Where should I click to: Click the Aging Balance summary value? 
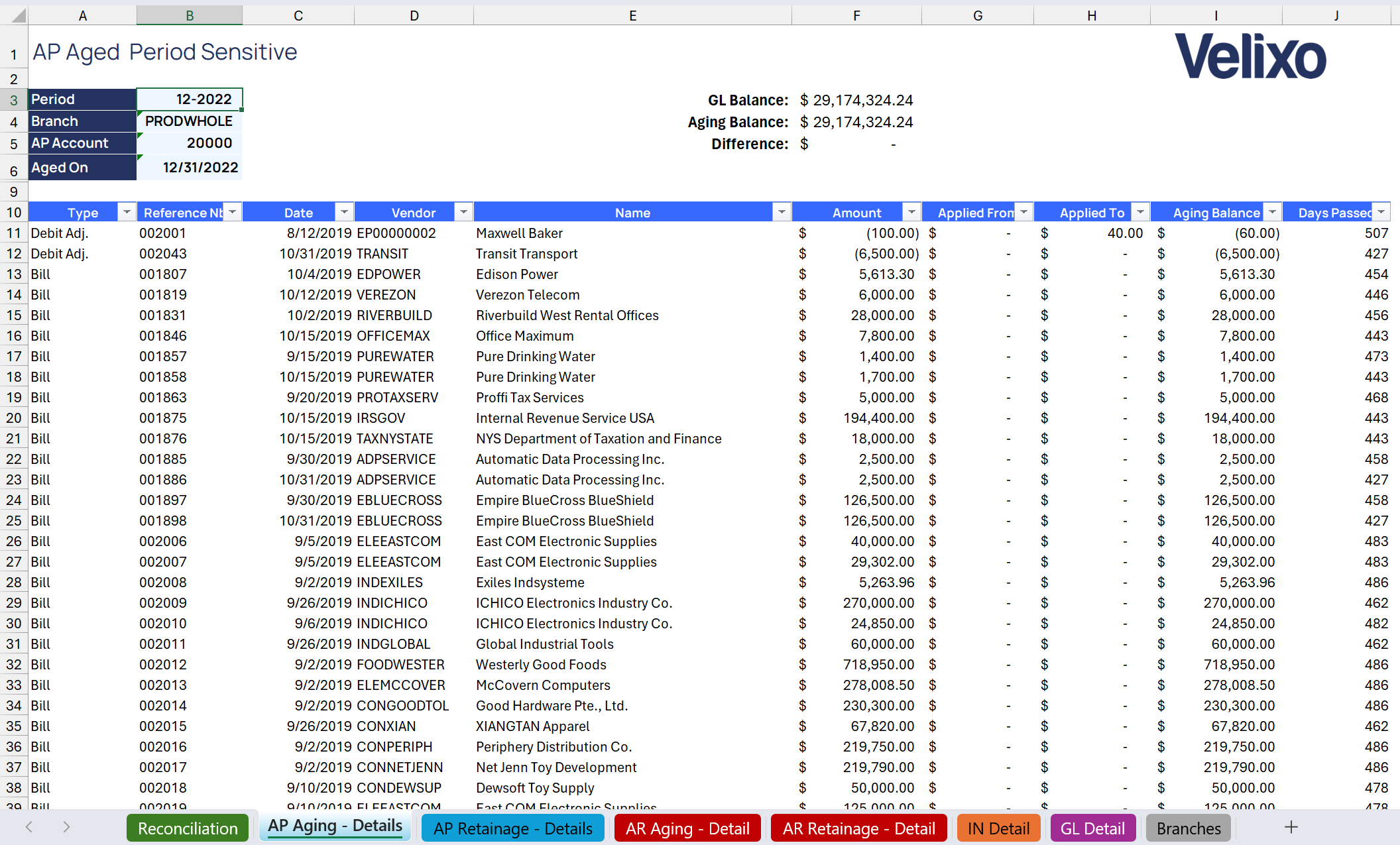tap(856, 122)
